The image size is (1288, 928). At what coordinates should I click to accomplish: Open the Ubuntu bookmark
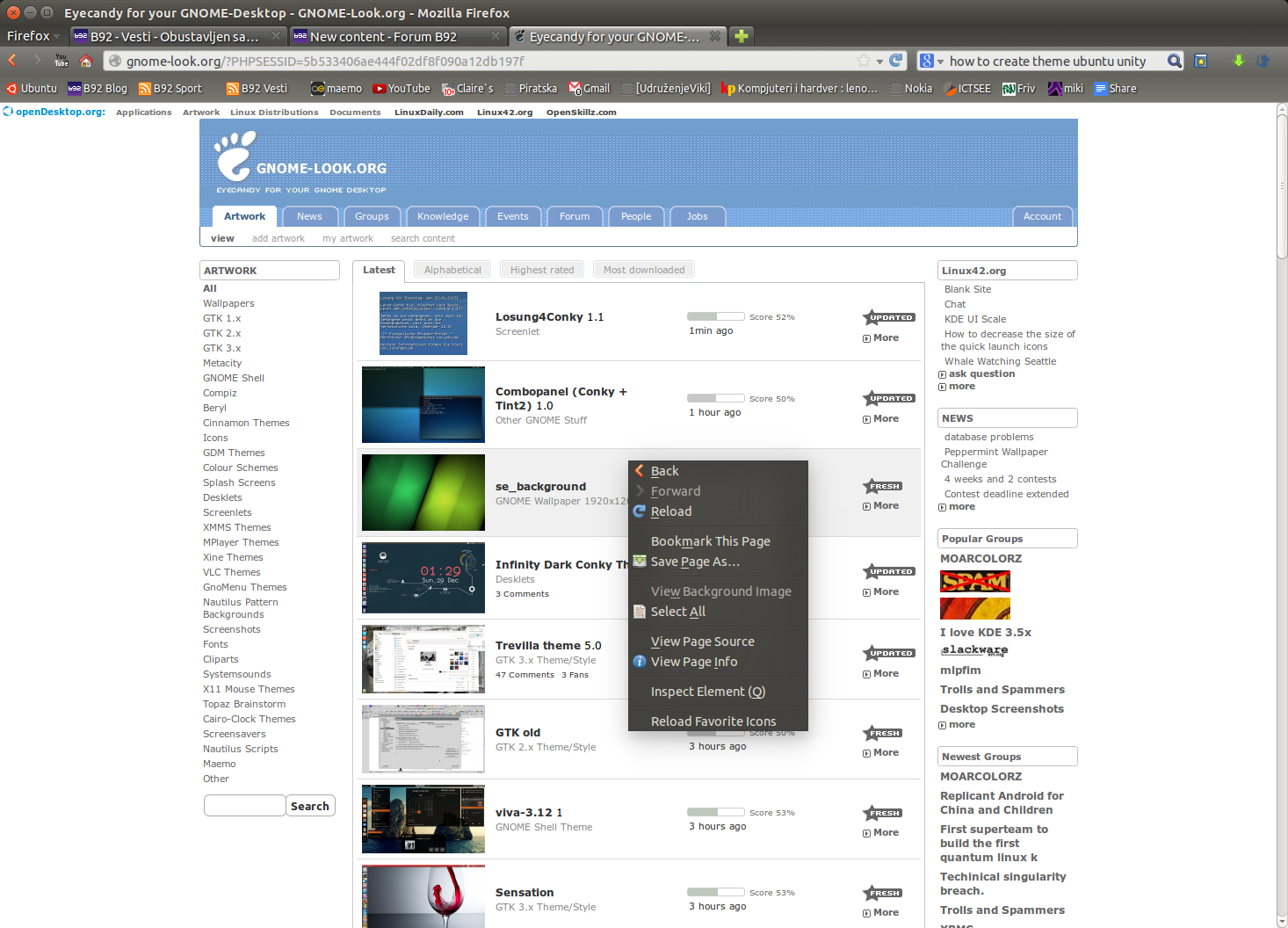click(x=32, y=89)
